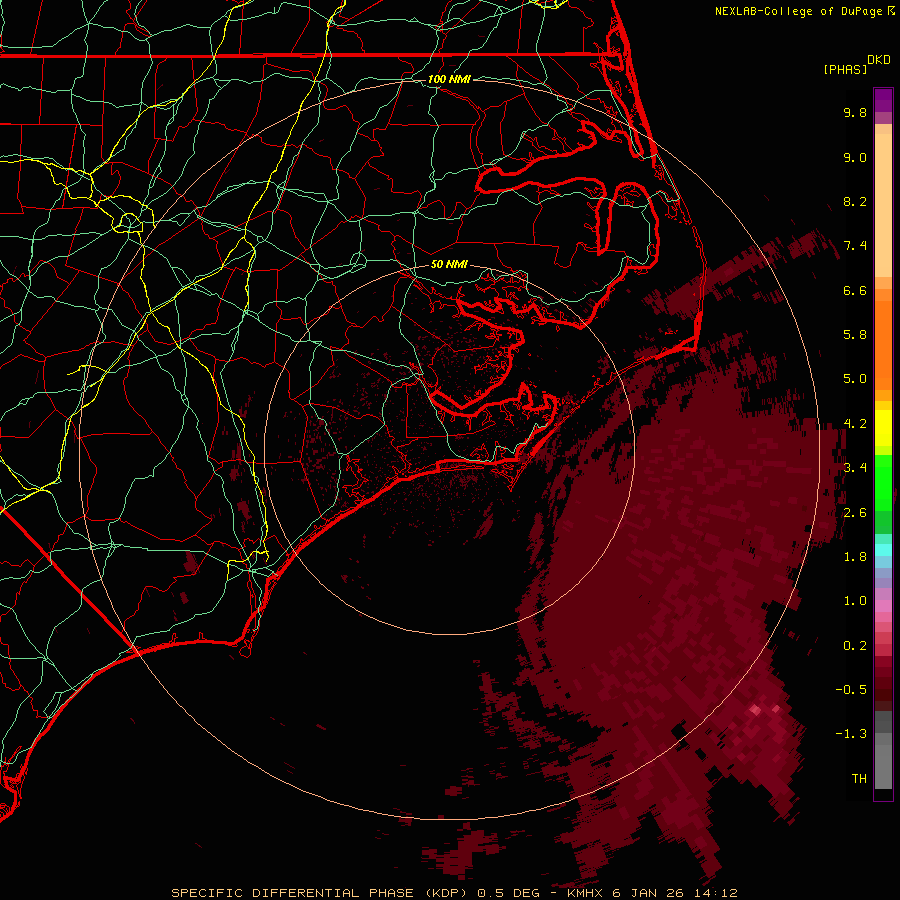Click the 1.8 legend value

click(x=855, y=556)
